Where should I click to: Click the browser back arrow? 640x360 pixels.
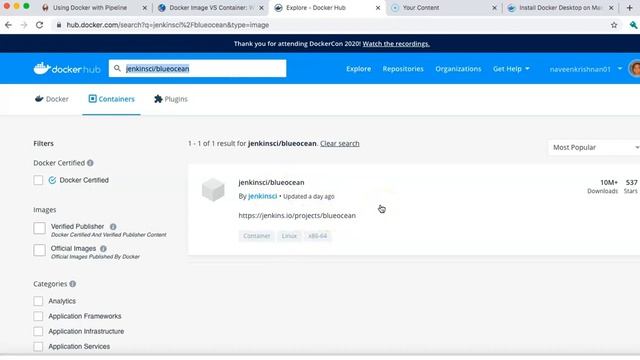[8, 25]
